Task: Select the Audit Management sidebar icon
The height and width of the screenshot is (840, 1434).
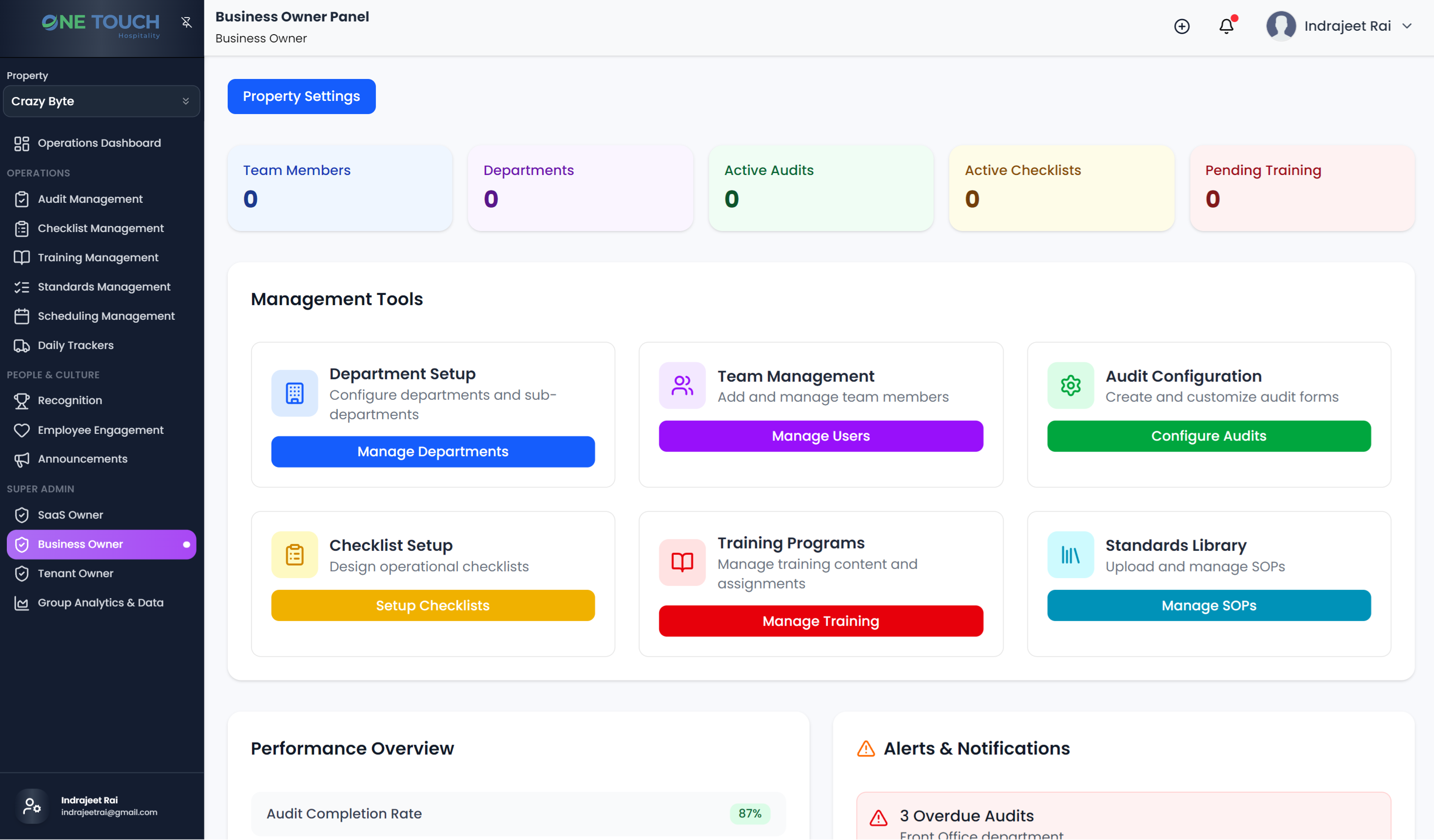Action: click(x=22, y=198)
